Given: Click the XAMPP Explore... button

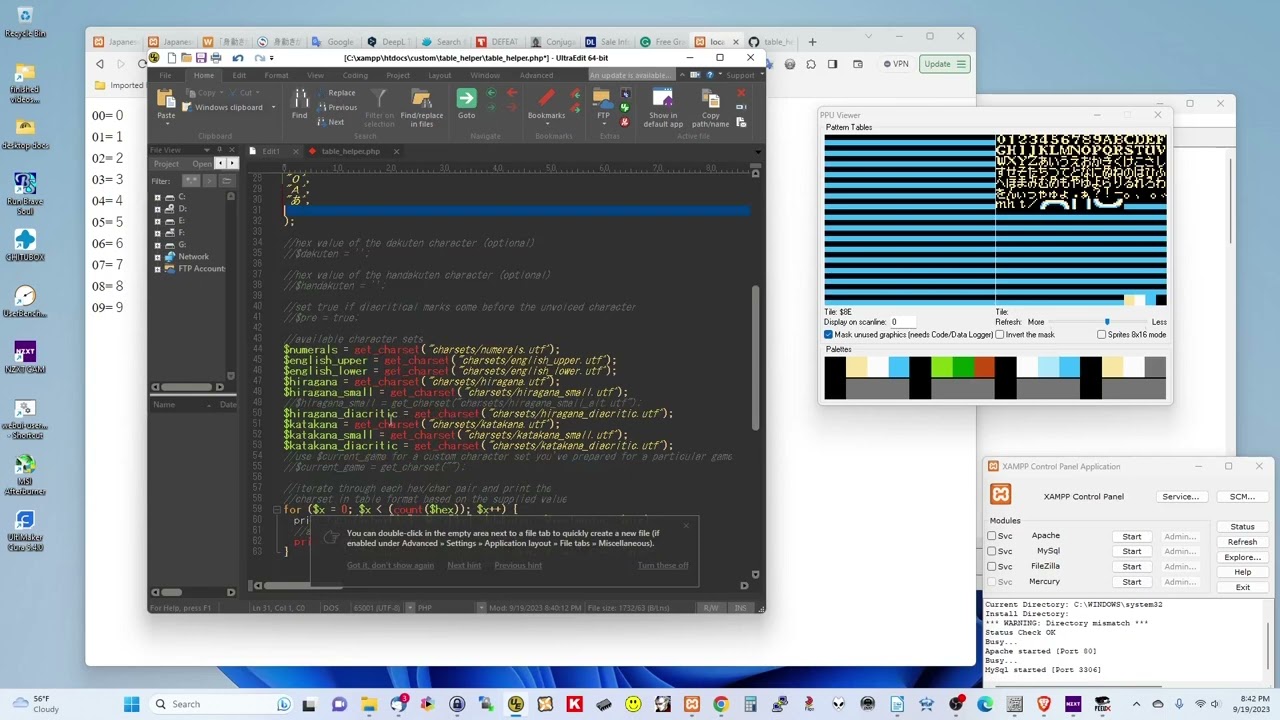Looking at the screenshot, I should pos(1242,557).
